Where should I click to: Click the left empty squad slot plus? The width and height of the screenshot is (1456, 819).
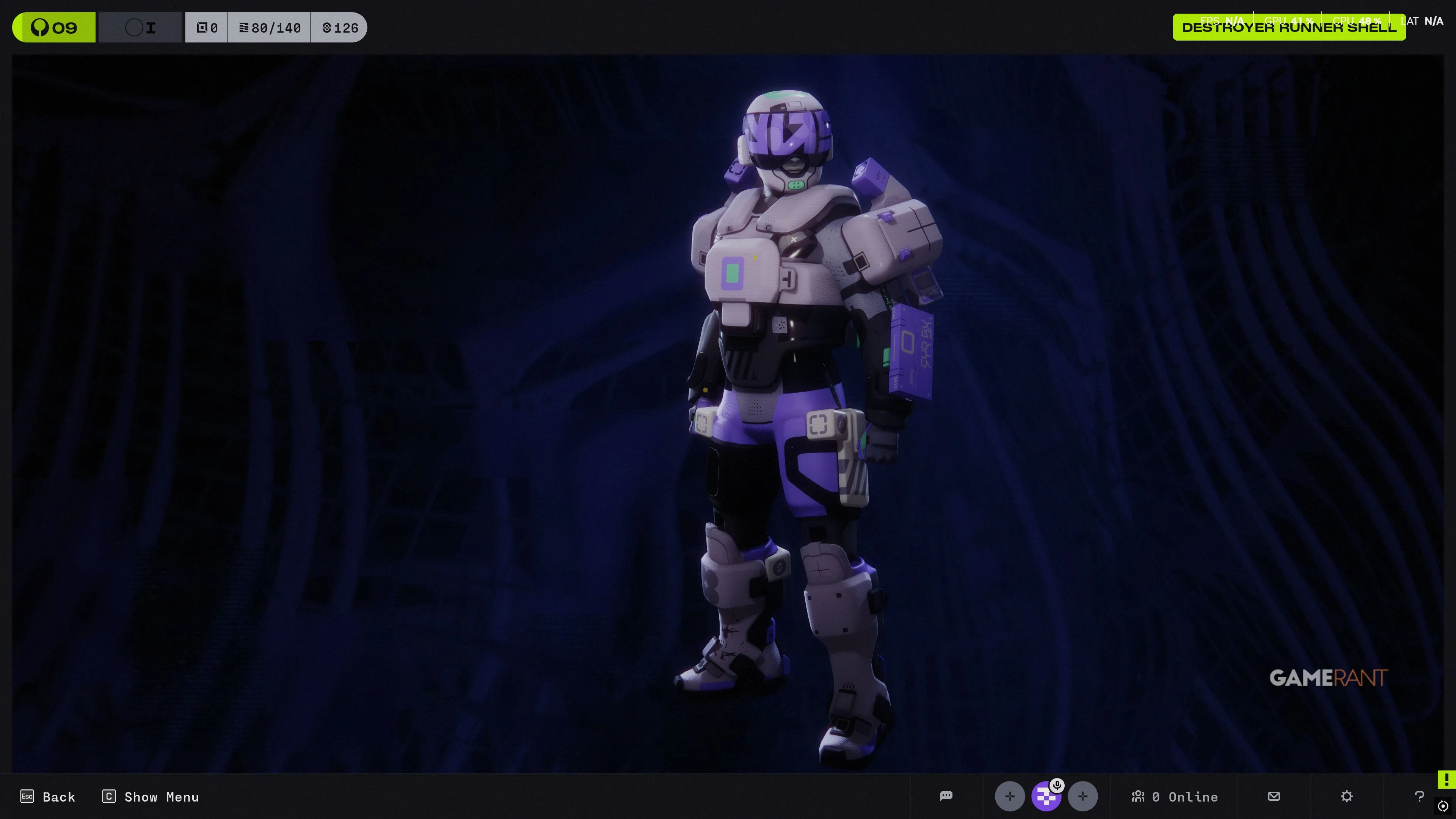click(1009, 796)
